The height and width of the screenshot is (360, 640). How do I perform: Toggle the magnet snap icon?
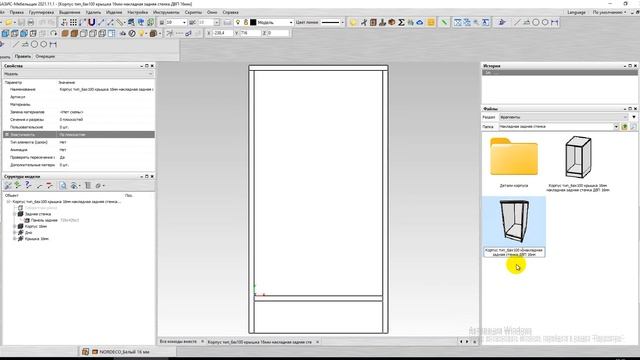(x=92, y=22)
